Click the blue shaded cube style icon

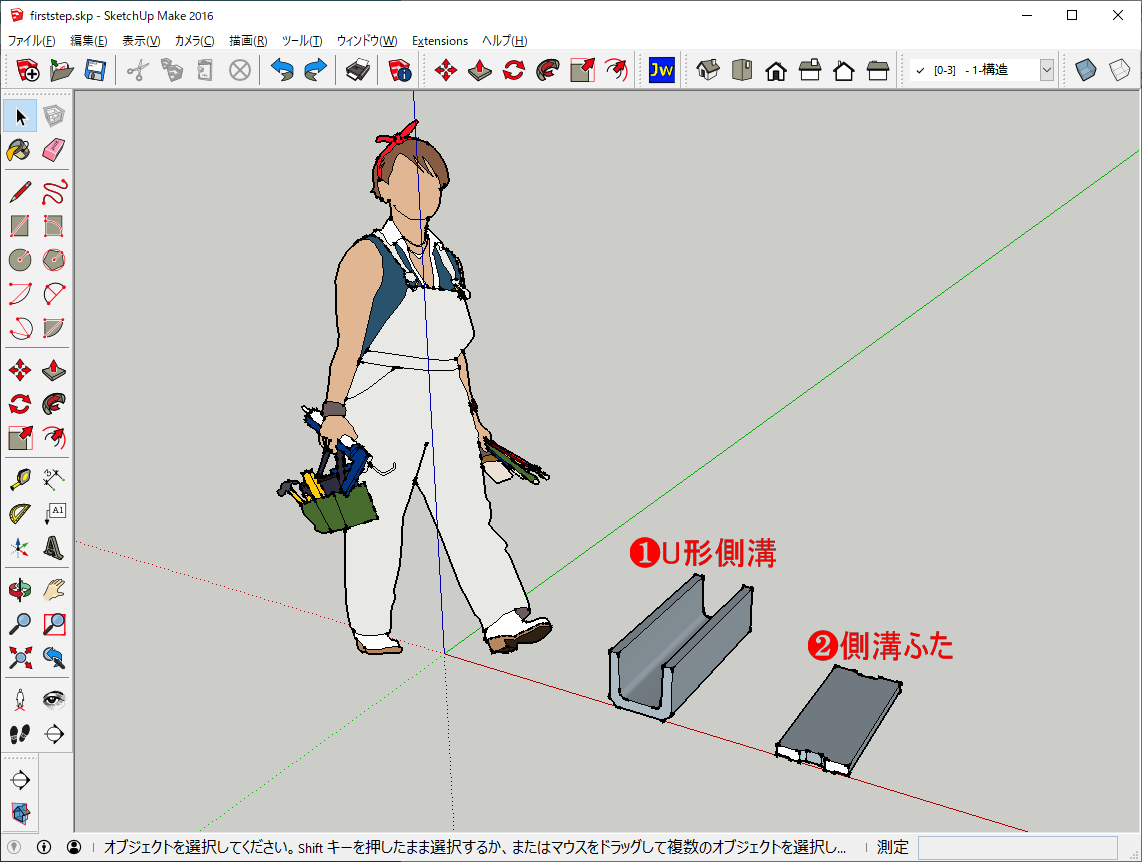click(1086, 71)
